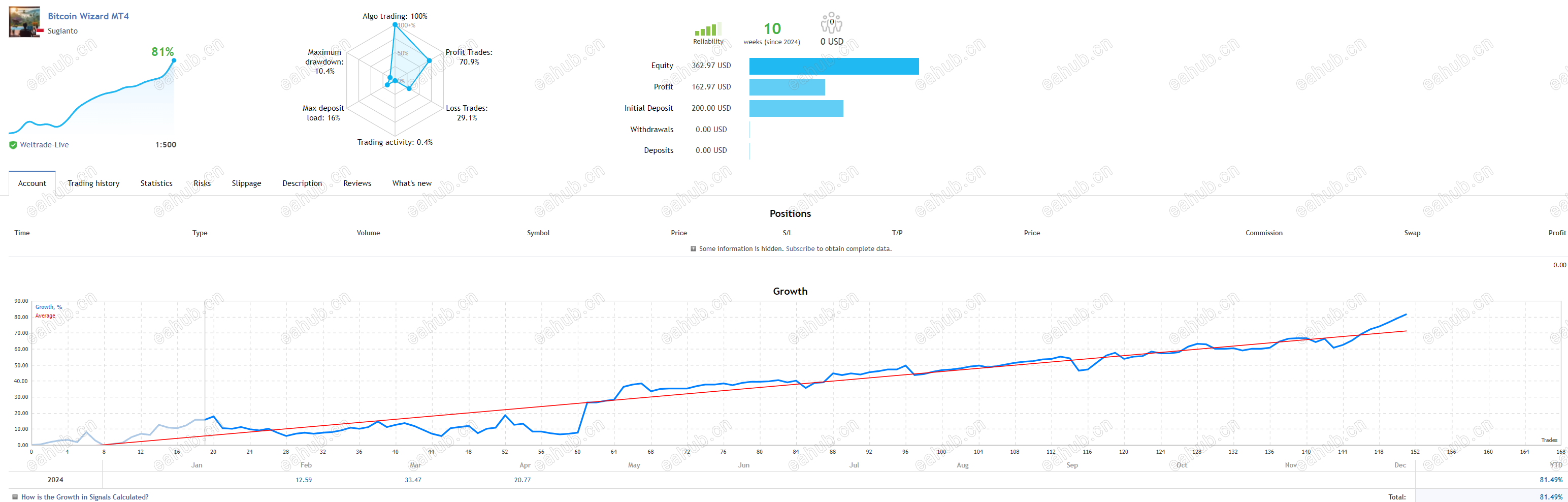Click the S/L column header
Viewport: 1568px width, 502px height.
787,233
